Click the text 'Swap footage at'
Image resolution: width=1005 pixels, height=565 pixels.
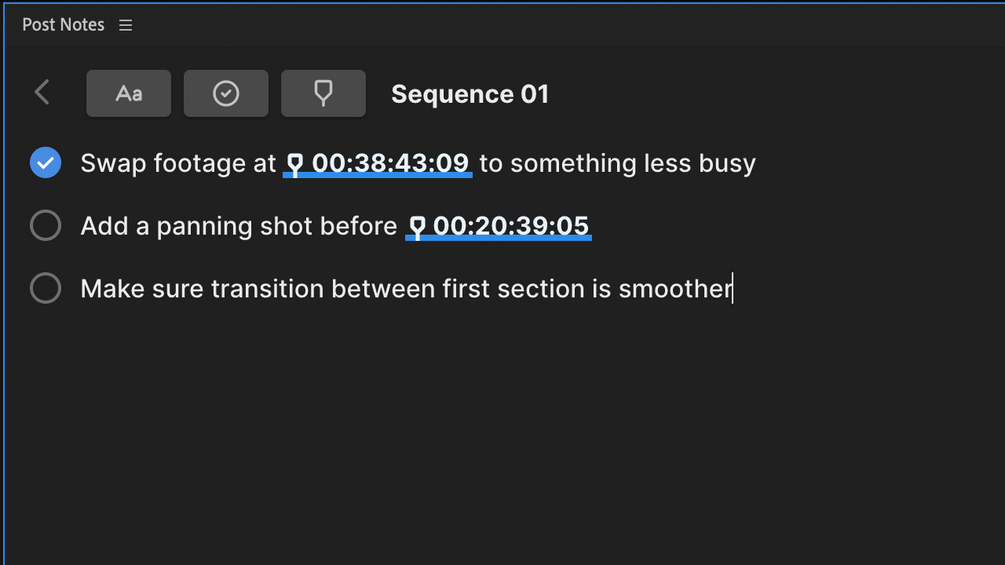[178, 163]
